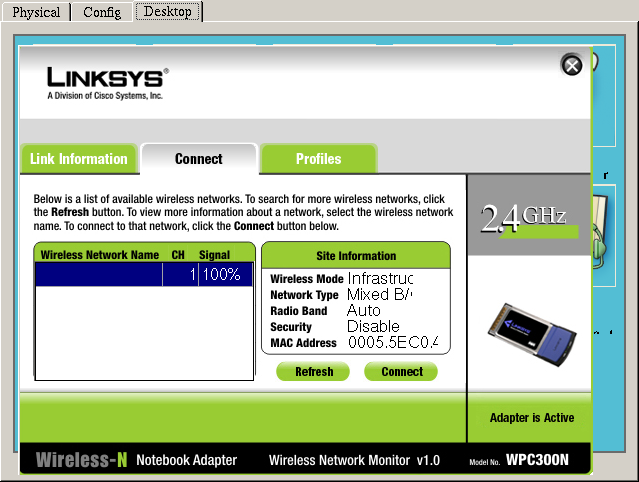The height and width of the screenshot is (482, 639).
Task: Select the Connect tab
Action: point(199,159)
